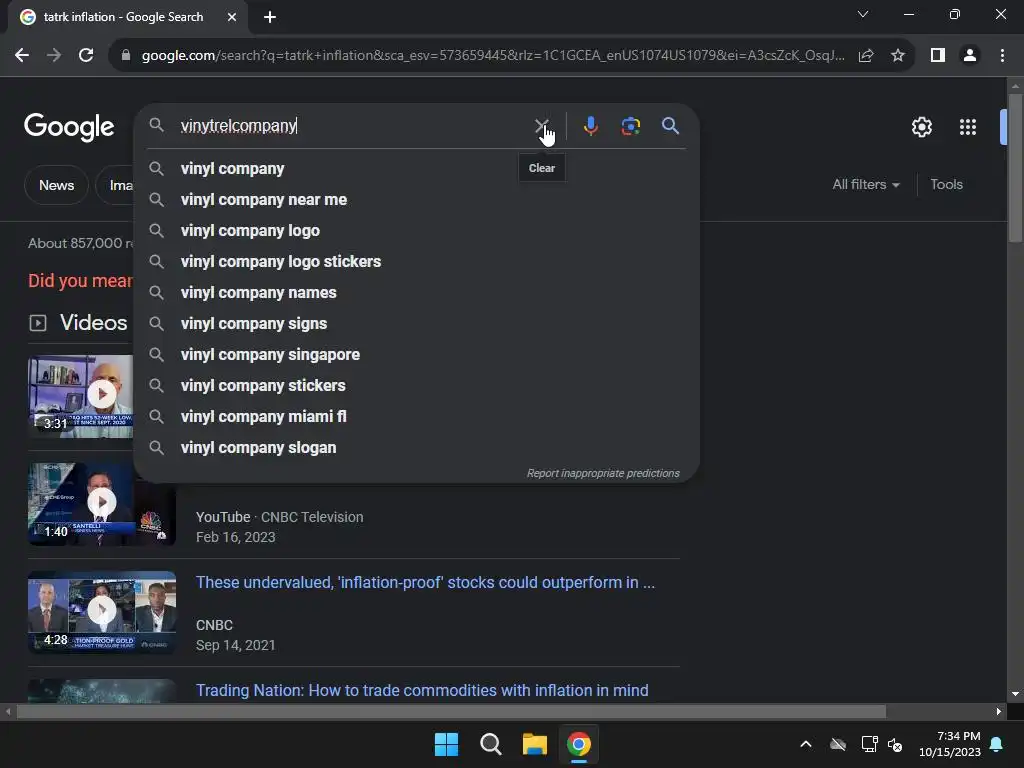Image resolution: width=1024 pixels, height=768 pixels.
Task: Toggle the Chrome side panel
Action: pyautogui.click(x=938, y=56)
